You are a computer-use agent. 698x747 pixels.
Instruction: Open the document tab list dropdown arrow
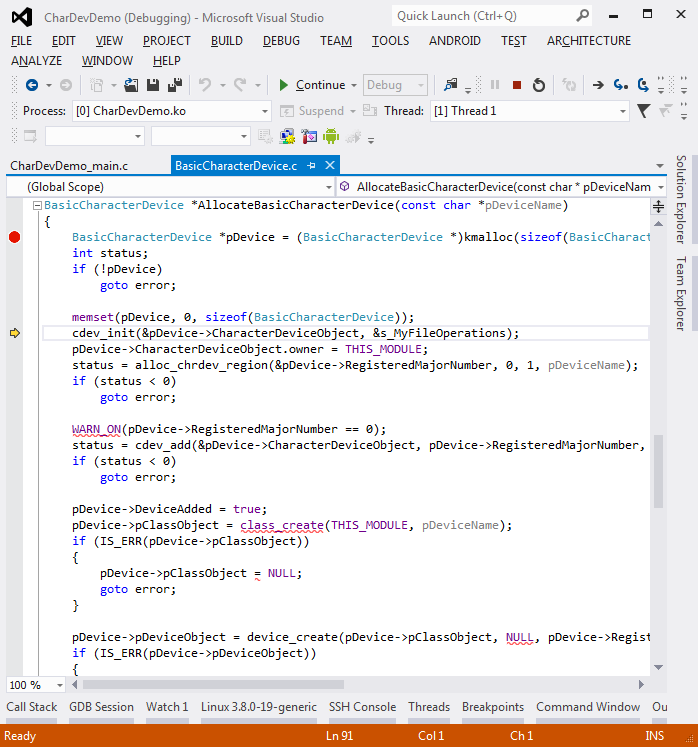pos(660,166)
